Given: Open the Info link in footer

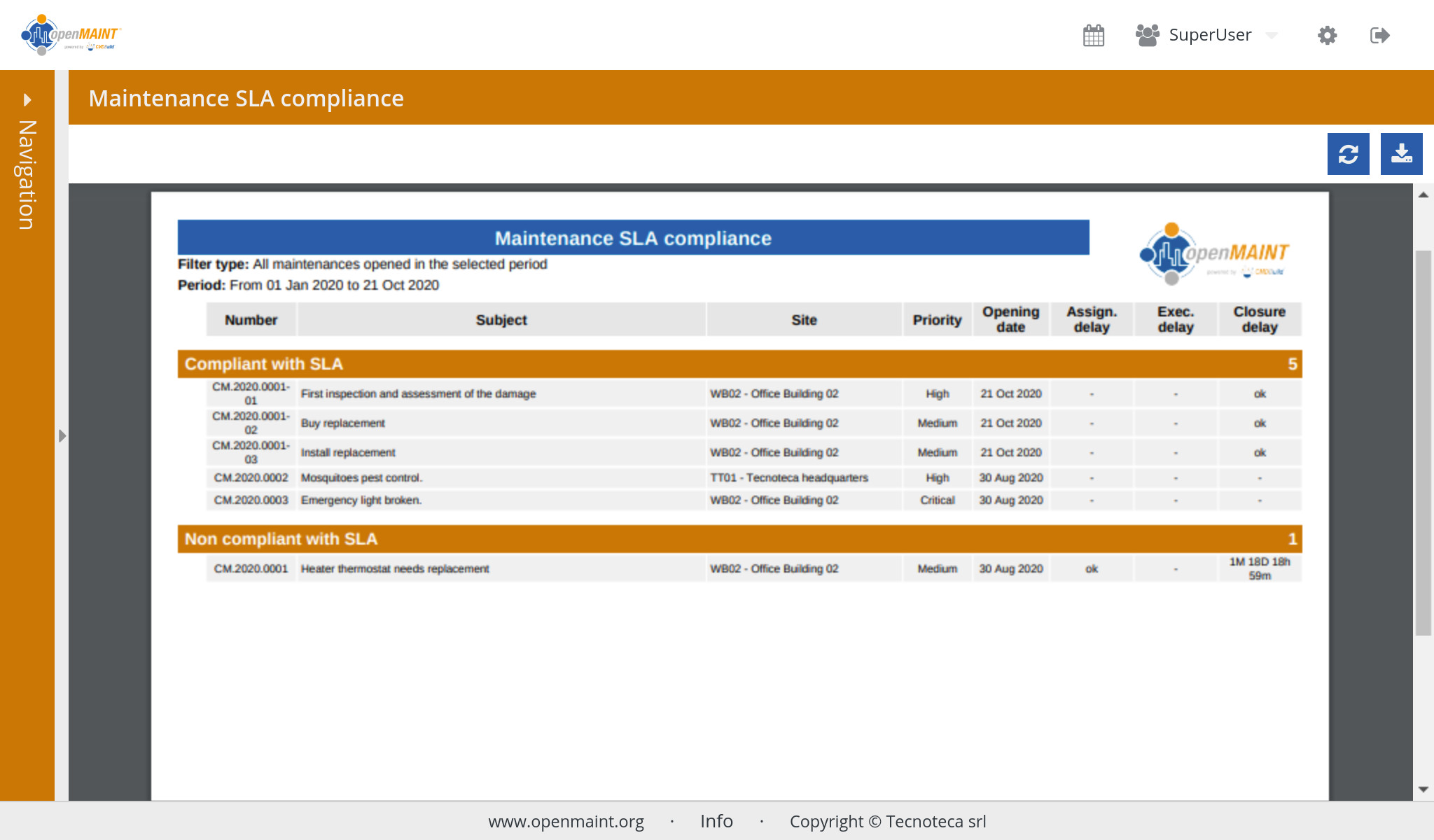Looking at the screenshot, I should coord(716,821).
